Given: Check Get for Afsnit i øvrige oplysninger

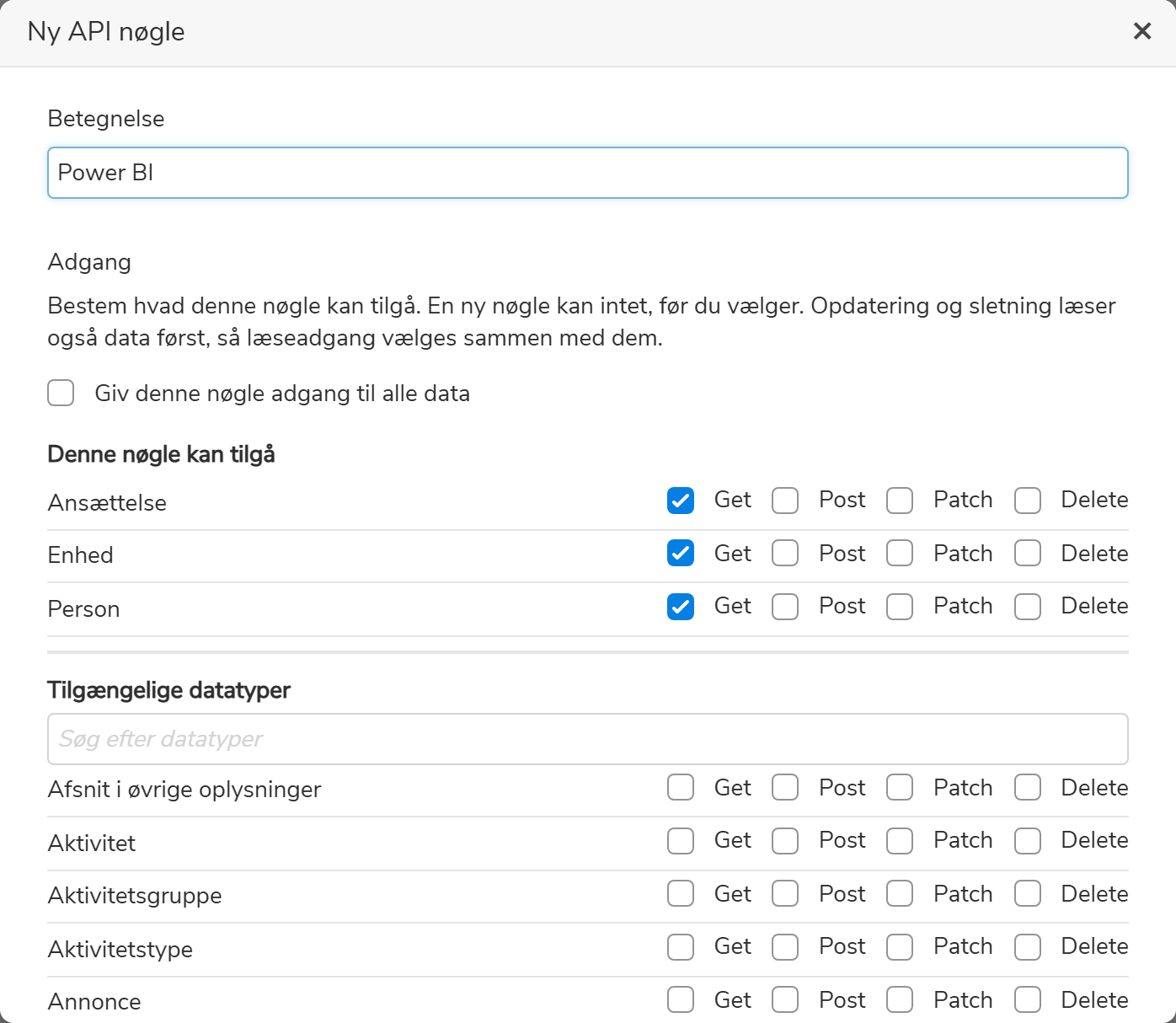Looking at the screenshot, I should tap(681, 787).
